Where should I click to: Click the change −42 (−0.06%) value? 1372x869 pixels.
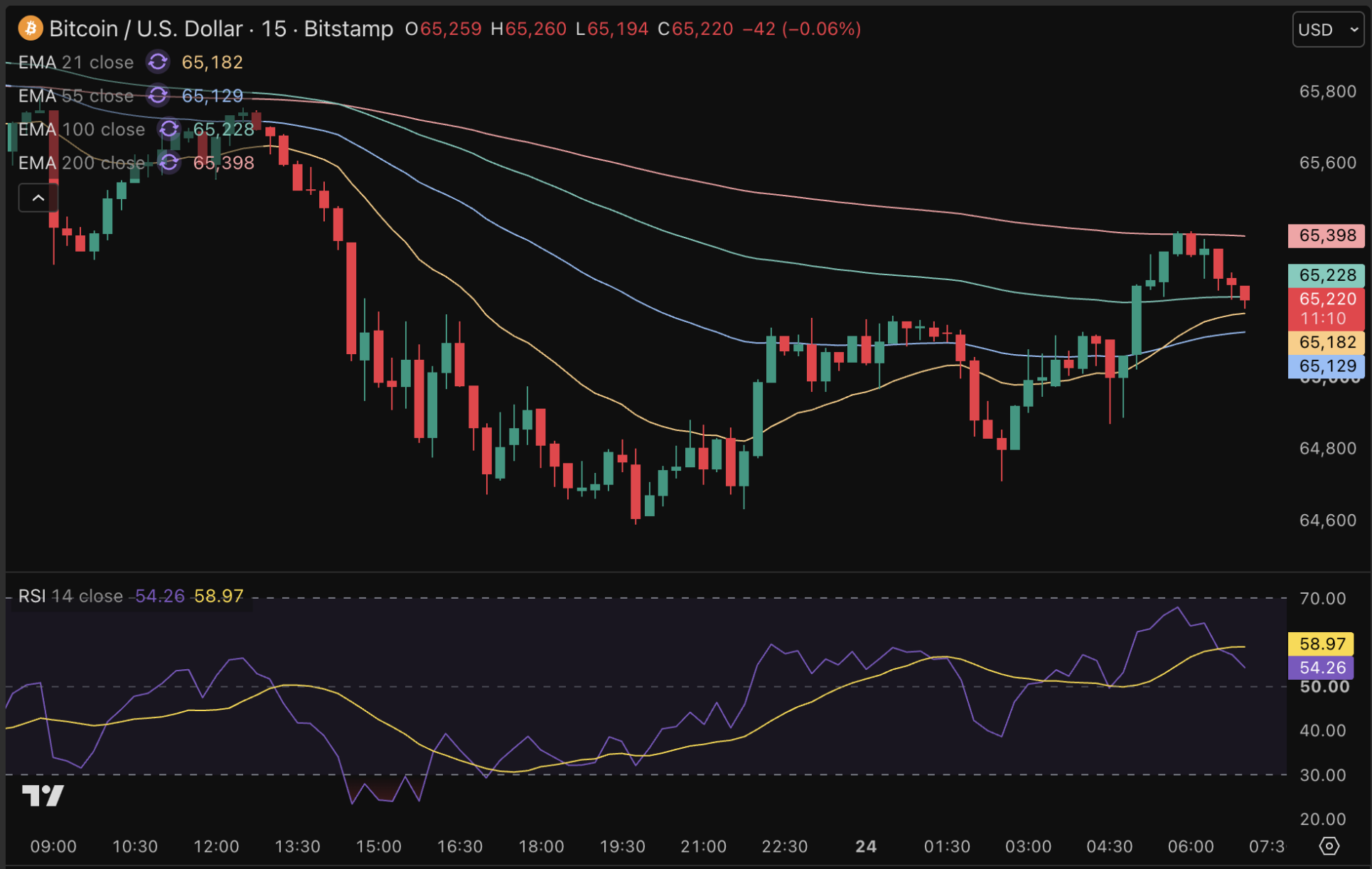click(x=802, y=29)
